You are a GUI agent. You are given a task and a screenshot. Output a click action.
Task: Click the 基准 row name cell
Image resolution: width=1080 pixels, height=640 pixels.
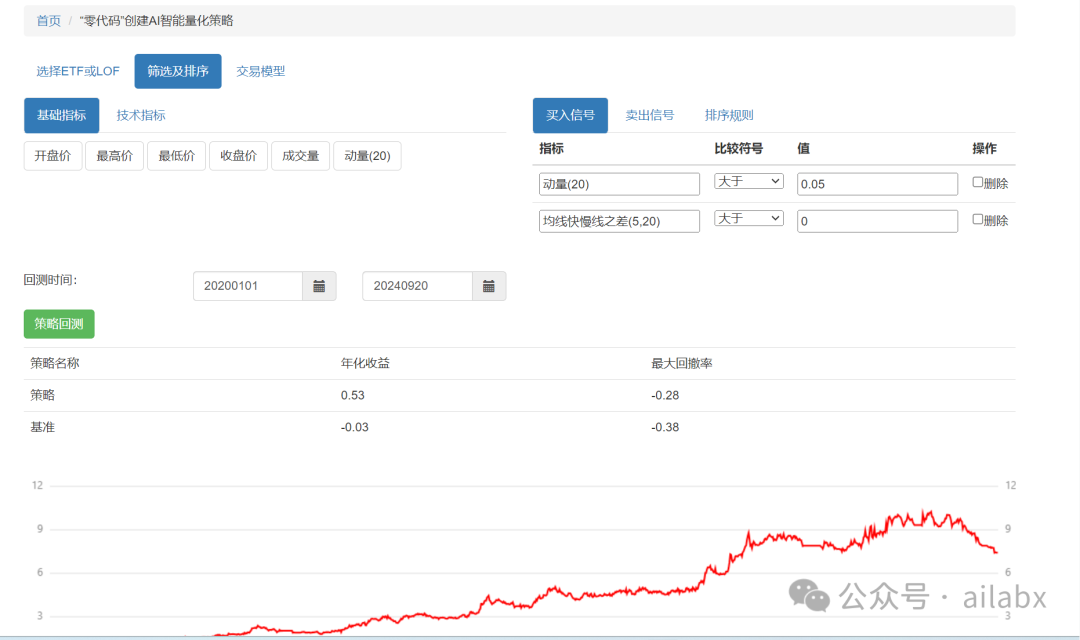click(x=43, y=427)
